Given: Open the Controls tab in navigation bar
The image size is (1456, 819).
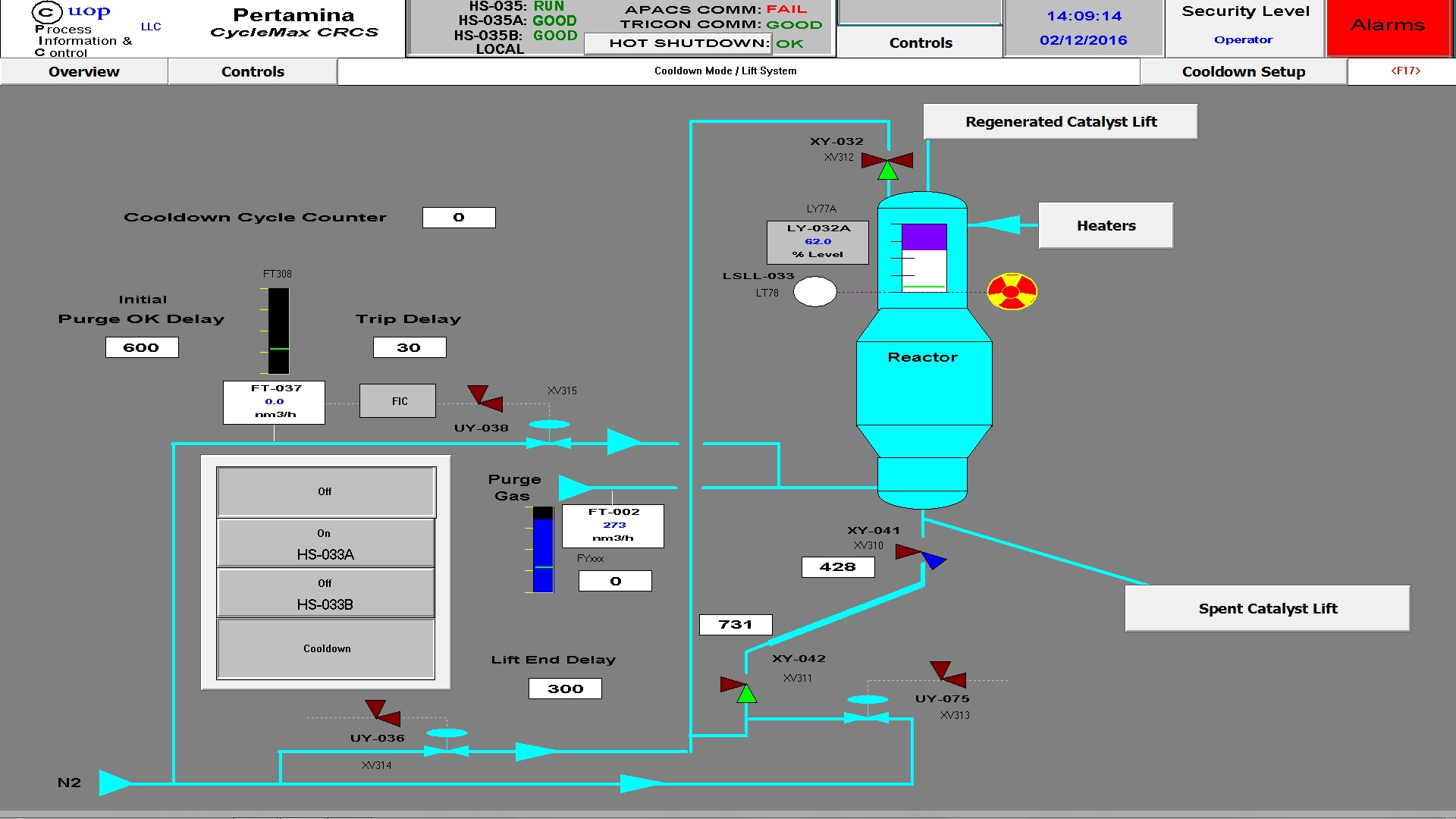Looking at the screenshot, I should pos(253,71).
